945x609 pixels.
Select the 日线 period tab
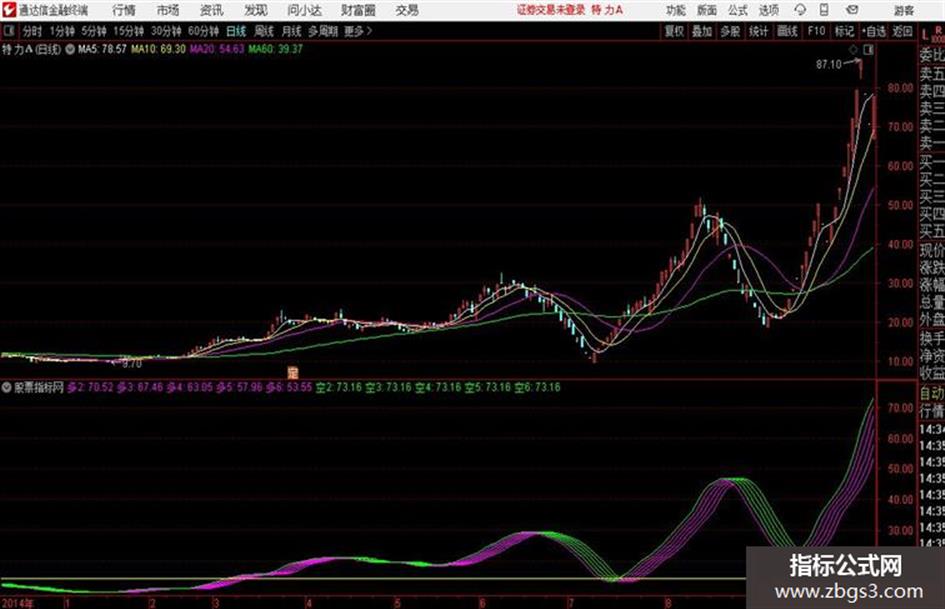coord(236,31)
